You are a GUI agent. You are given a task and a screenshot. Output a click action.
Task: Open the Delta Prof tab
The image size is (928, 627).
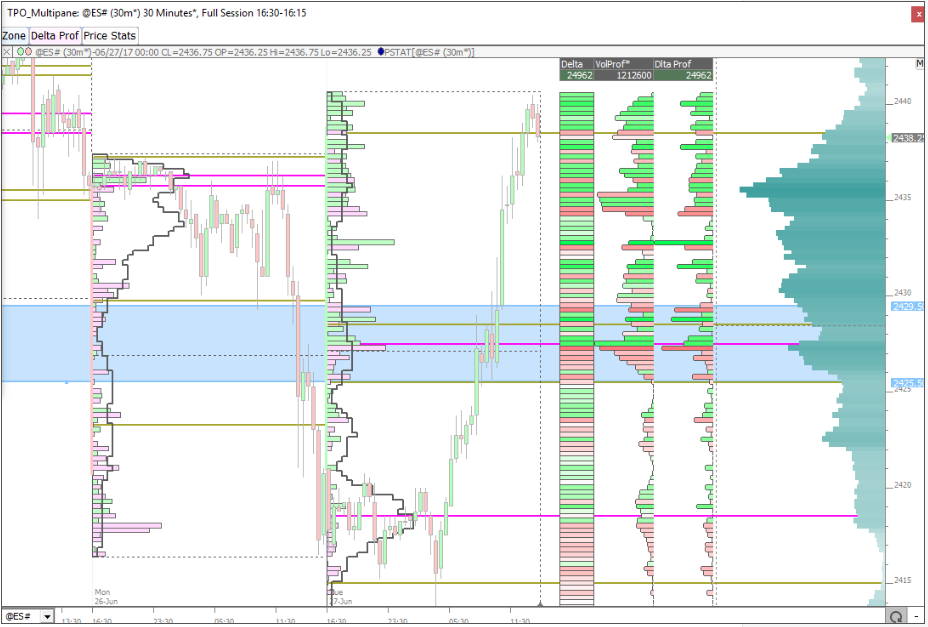(55, 35)
